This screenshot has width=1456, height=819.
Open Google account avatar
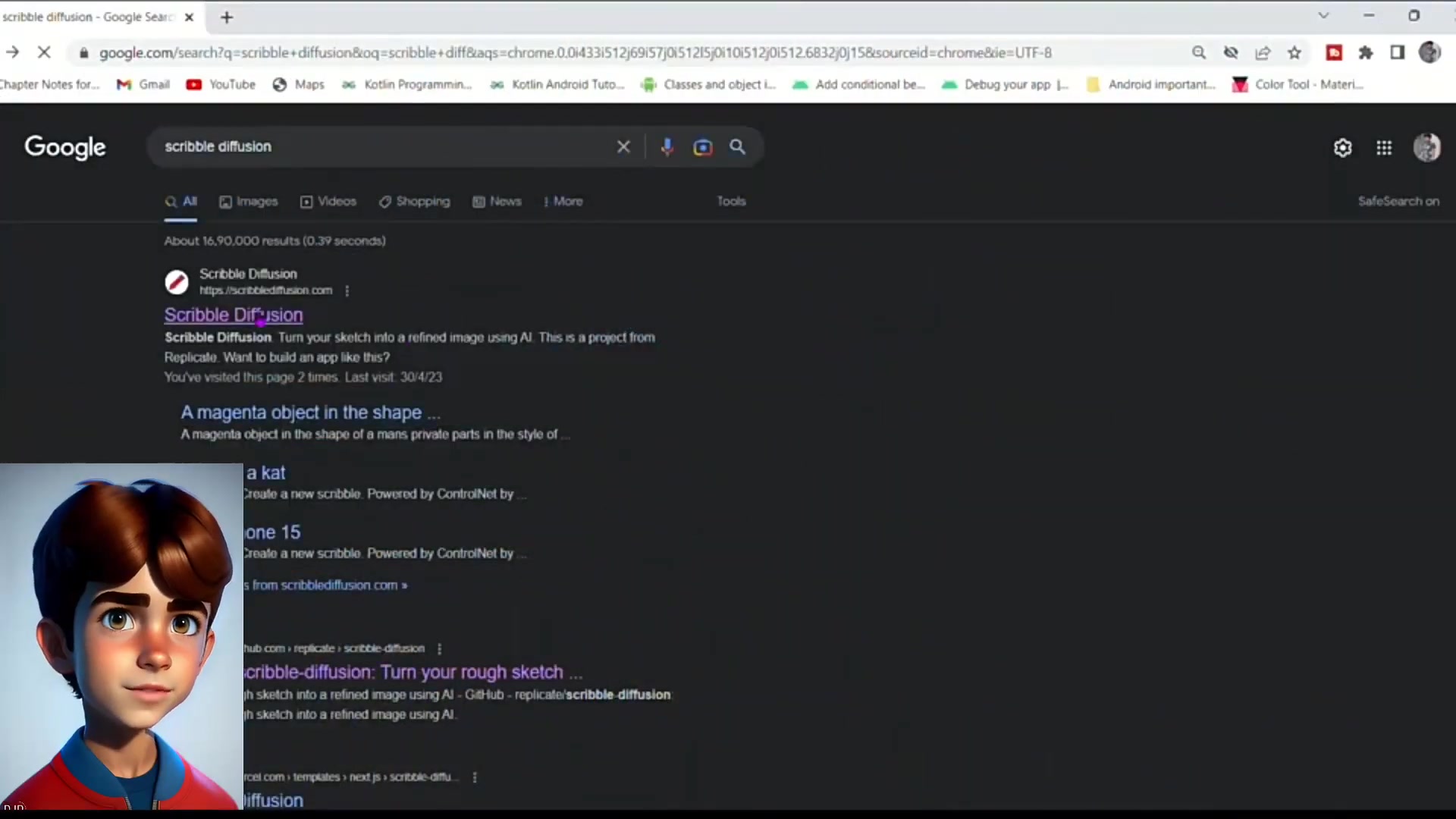(x=1427, y=147)
